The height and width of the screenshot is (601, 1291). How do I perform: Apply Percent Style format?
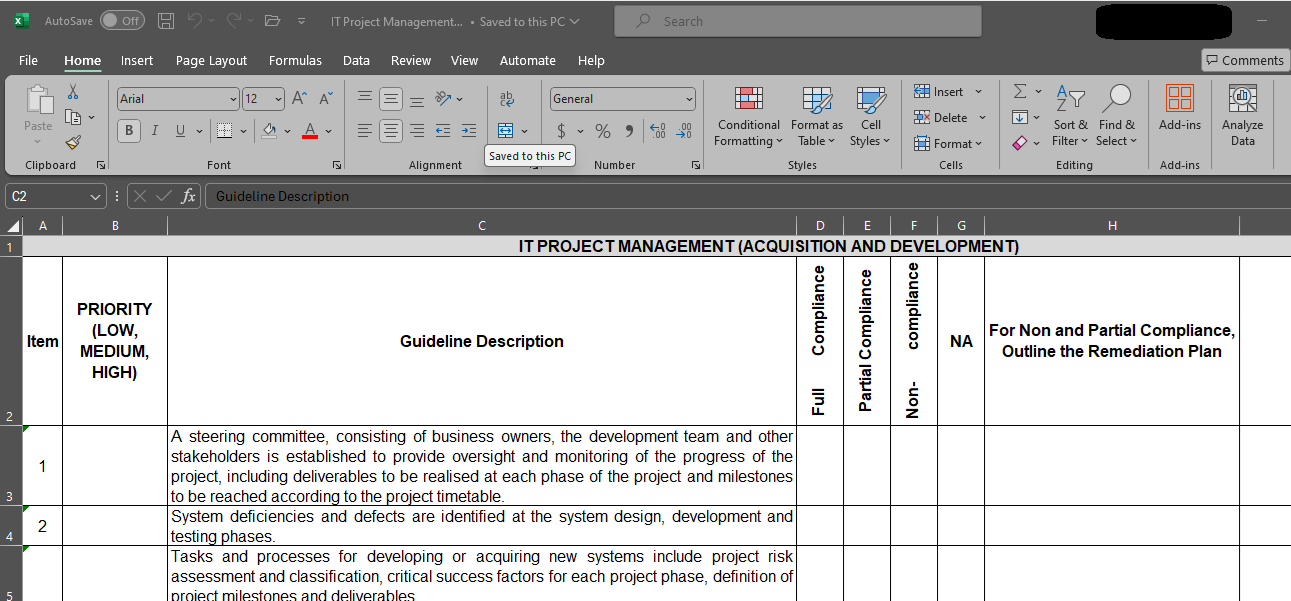pyautogui.click(x=603, y=131)
